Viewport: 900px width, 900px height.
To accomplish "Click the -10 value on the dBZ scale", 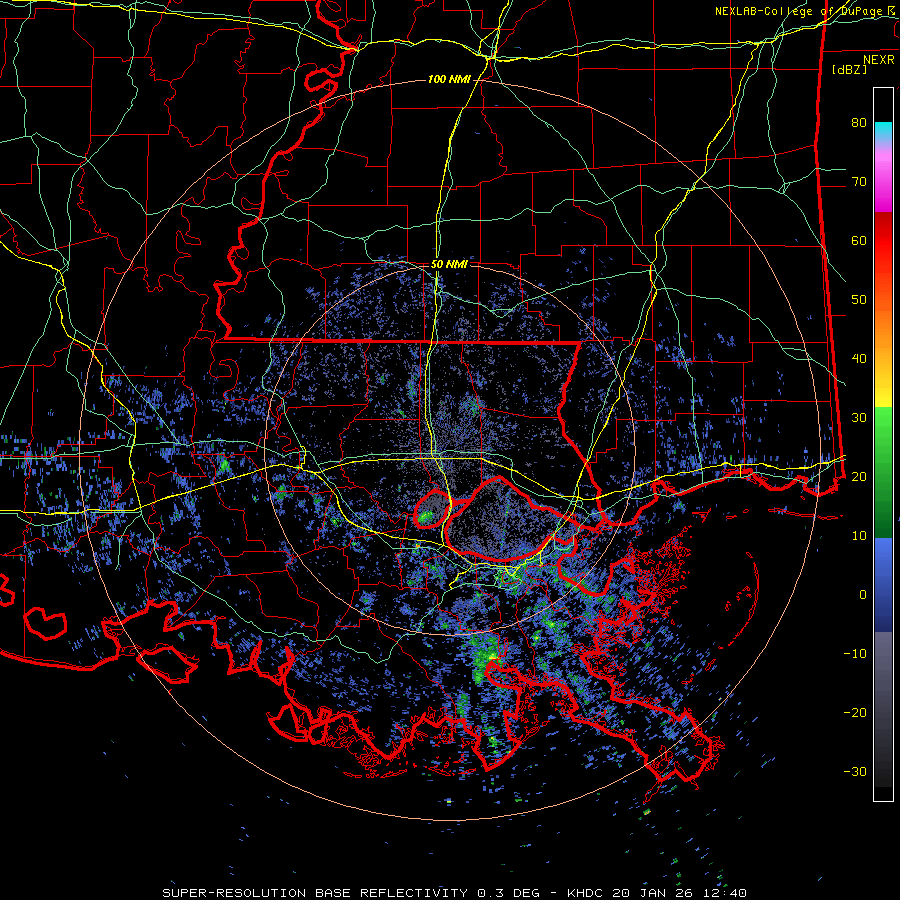I will pyautogui.click(x=855, y=654).
